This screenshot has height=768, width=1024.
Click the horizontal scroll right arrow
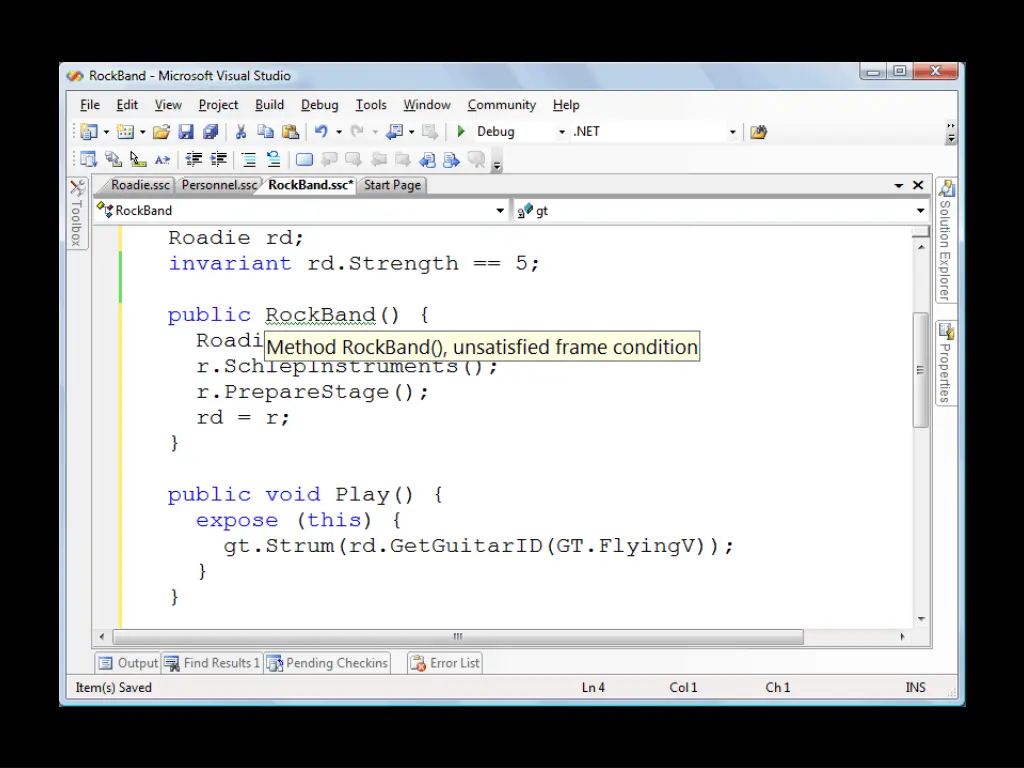click(902, 637)
